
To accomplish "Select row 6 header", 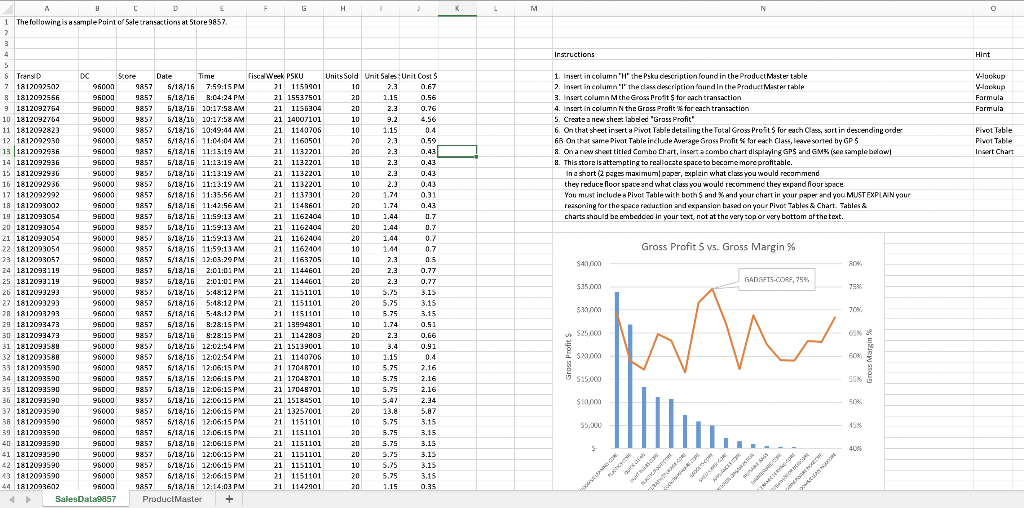I will point(4,75).
